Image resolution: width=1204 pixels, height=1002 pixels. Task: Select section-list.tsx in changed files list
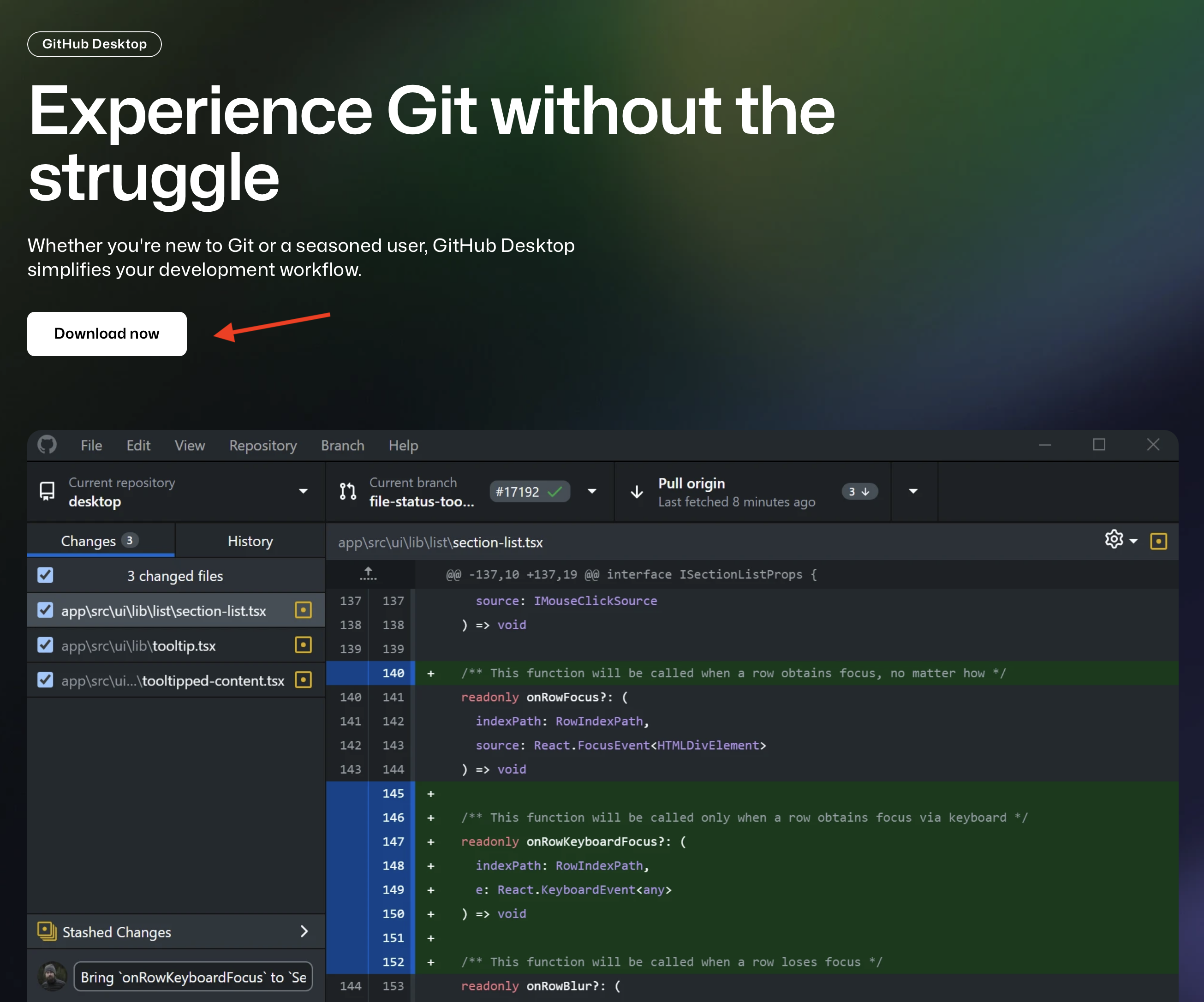[x=176, y=610]
